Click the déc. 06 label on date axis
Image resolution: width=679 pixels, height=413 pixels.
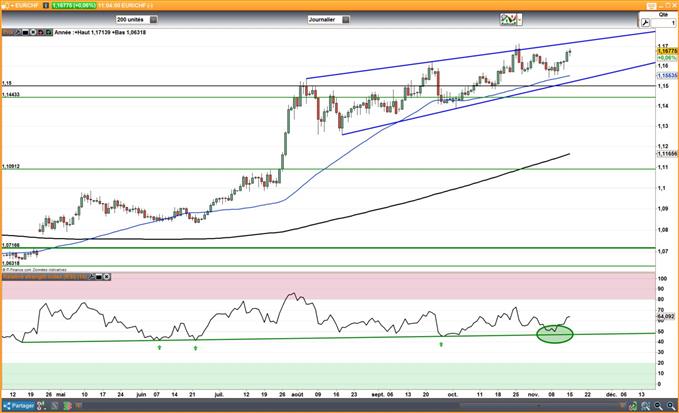(616, 394)
